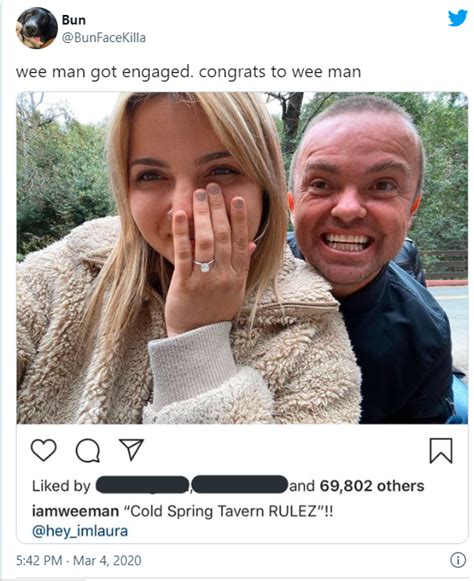Screen dimensions: 474x581
Task: Open the iamweeman username
Action: coord(75,511)
